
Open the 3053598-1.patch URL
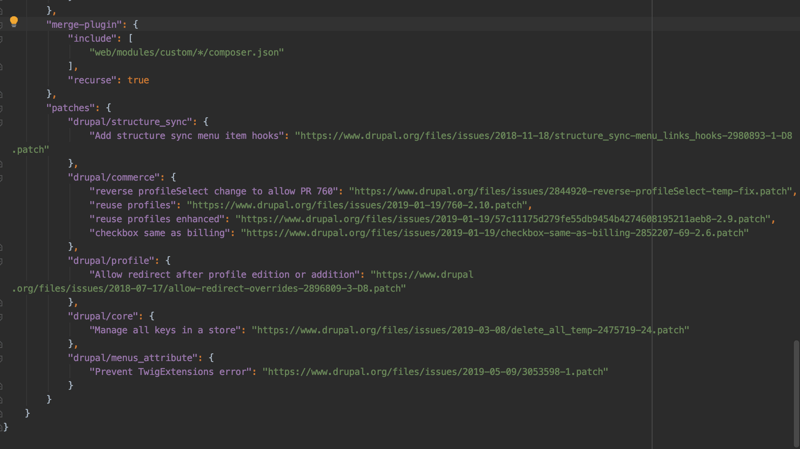435,372
